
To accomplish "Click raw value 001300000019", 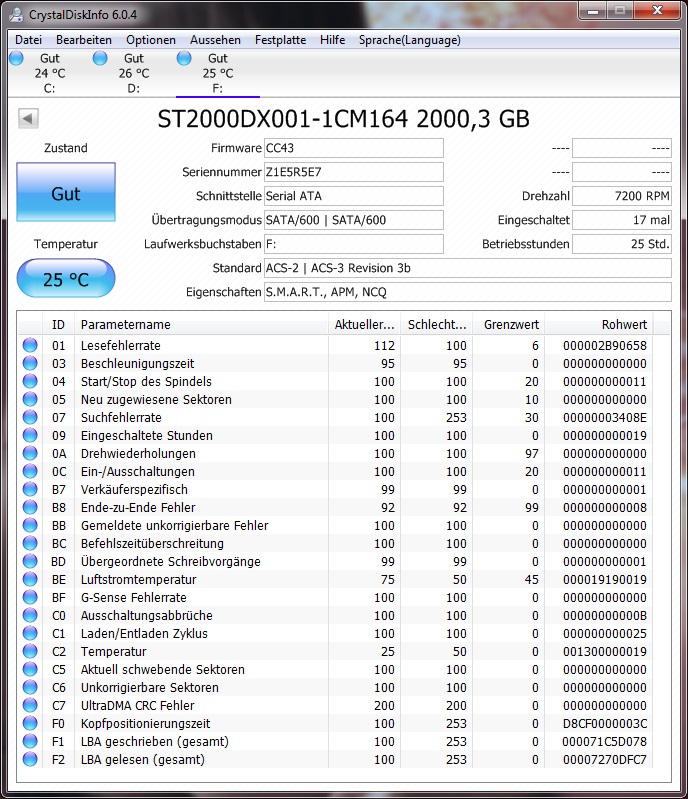I will pyautogui.click(x=605, y=652).
